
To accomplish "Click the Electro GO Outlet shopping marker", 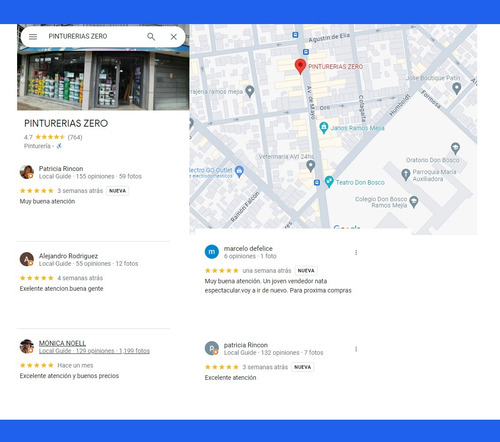I will point(239,171).
